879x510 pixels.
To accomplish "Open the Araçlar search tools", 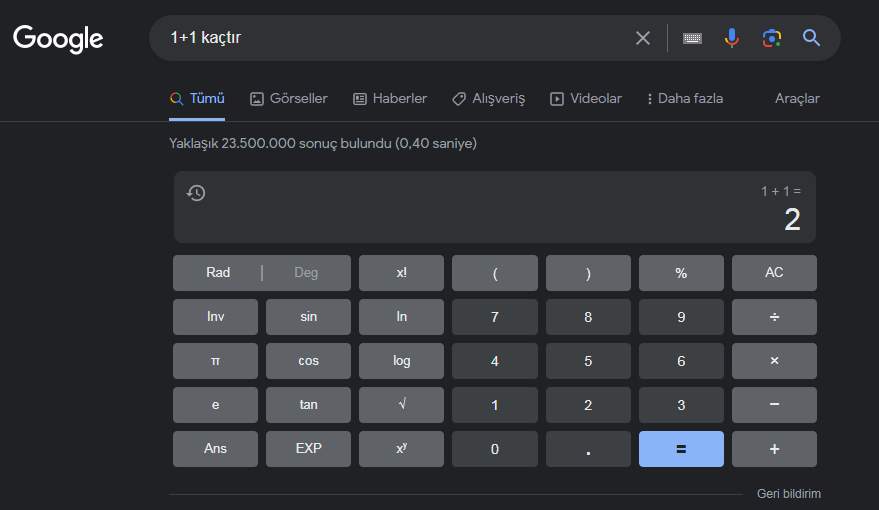I will 797,99.
